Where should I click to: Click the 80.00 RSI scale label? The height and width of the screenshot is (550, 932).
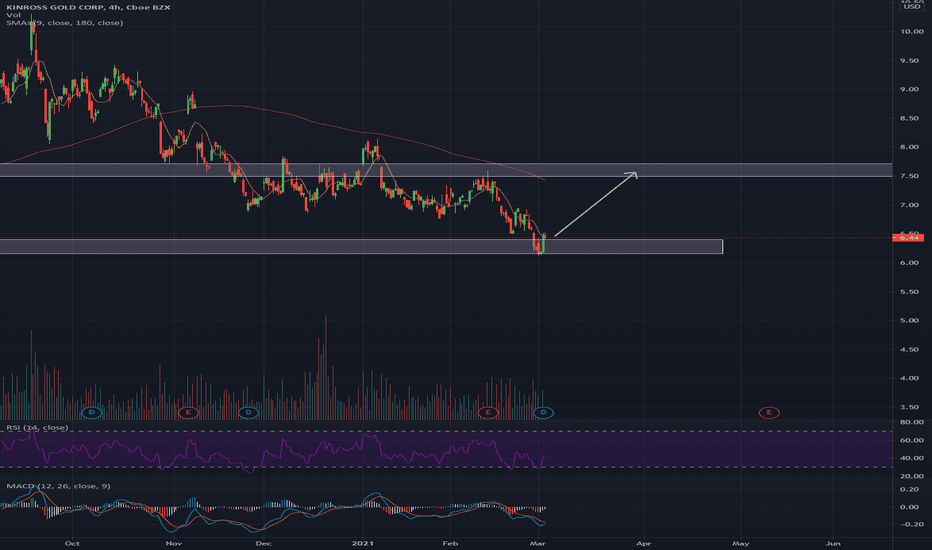coord(911,422)
